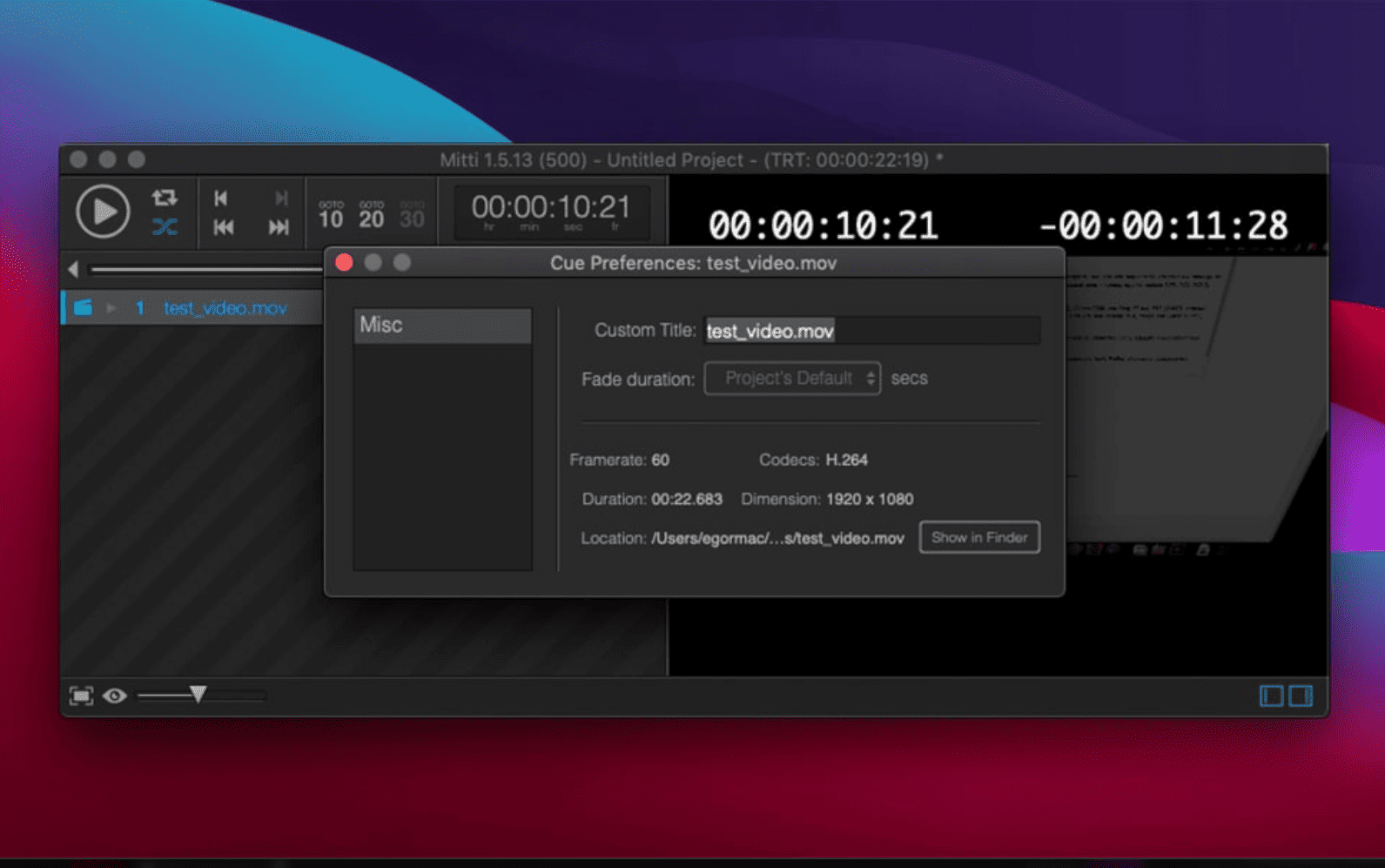Image resolution: width=1385 pixels, height=868 pixels.
Task: Skip to the next cue
Action: pyautogui.click(x=279, y=227)
